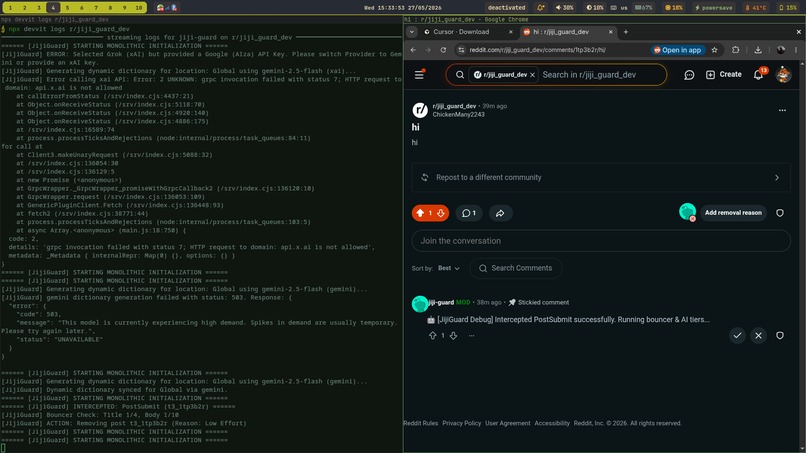The width and height of the screenshot is (806, 453).
Task: Expand Repost to a different community
Action: click(601, 177)
